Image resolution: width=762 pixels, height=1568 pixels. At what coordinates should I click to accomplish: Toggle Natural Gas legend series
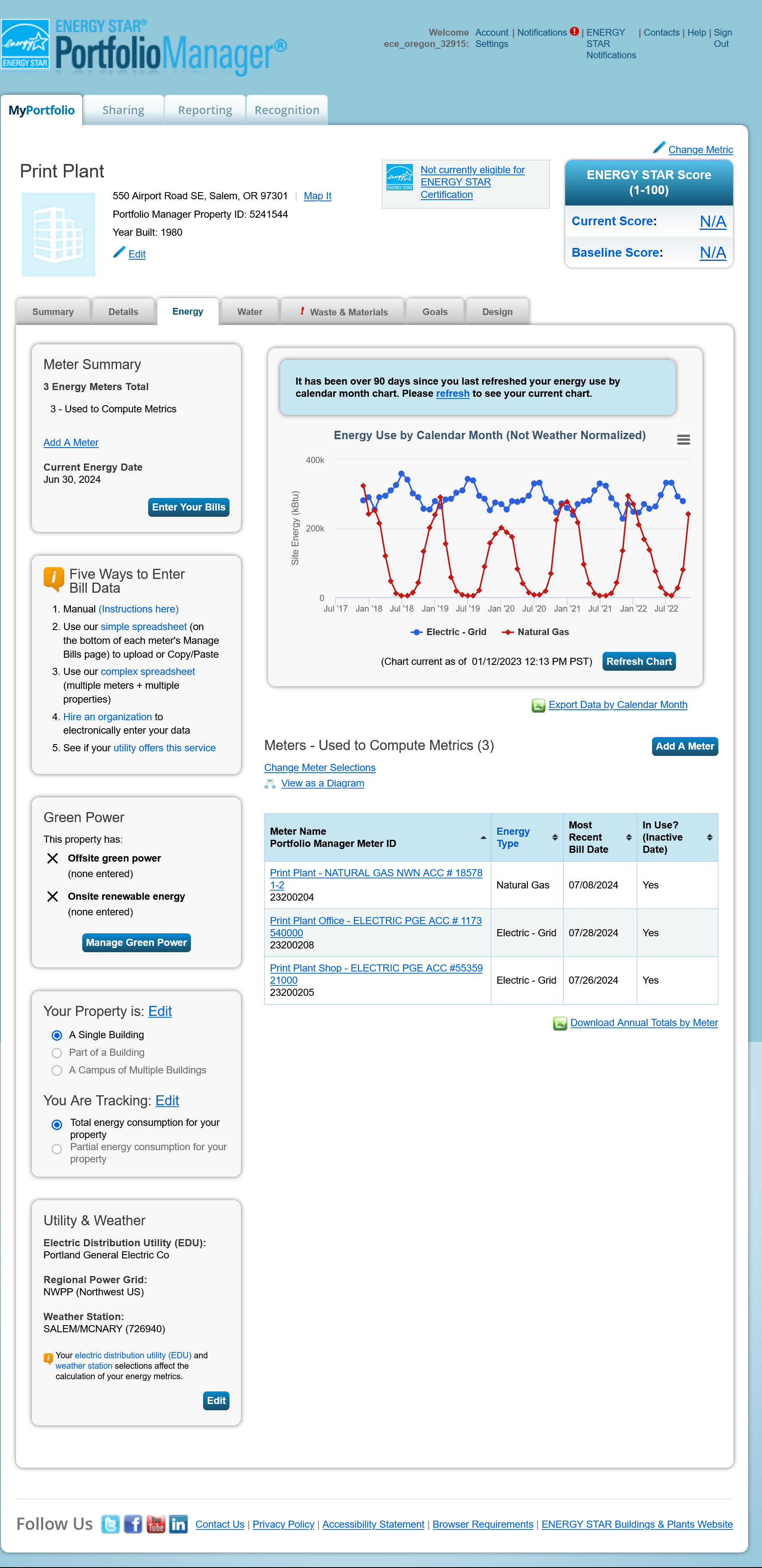(535, 632)
